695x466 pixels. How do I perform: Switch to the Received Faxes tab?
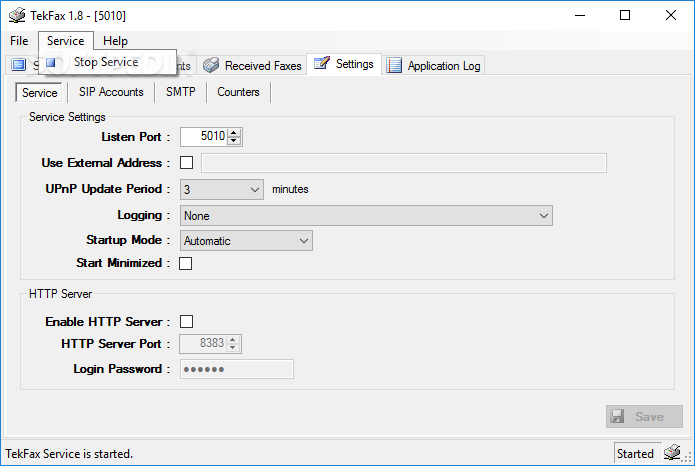[x=253, y=66]
